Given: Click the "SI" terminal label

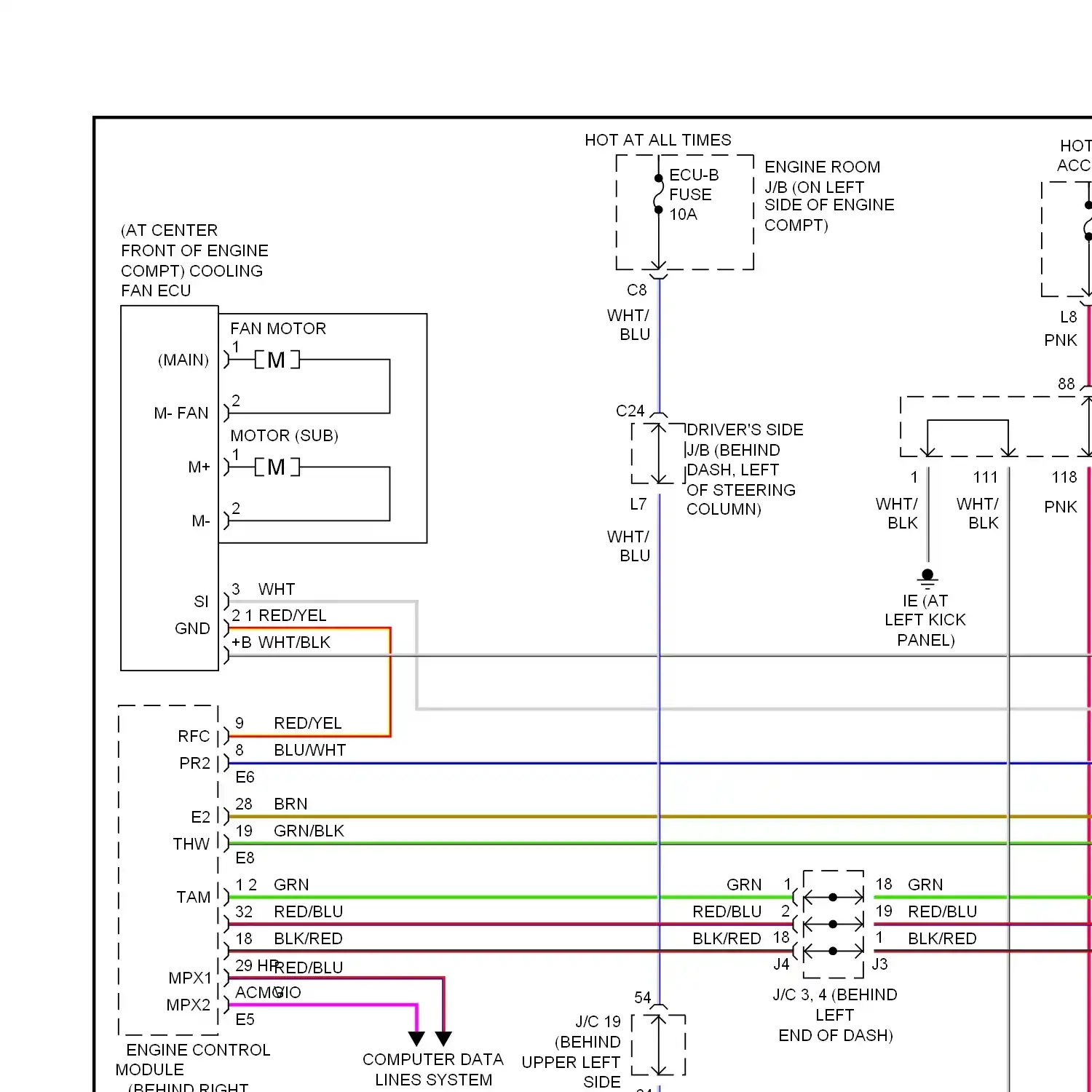Looking at the screenshot, I should tap(201, 601).
